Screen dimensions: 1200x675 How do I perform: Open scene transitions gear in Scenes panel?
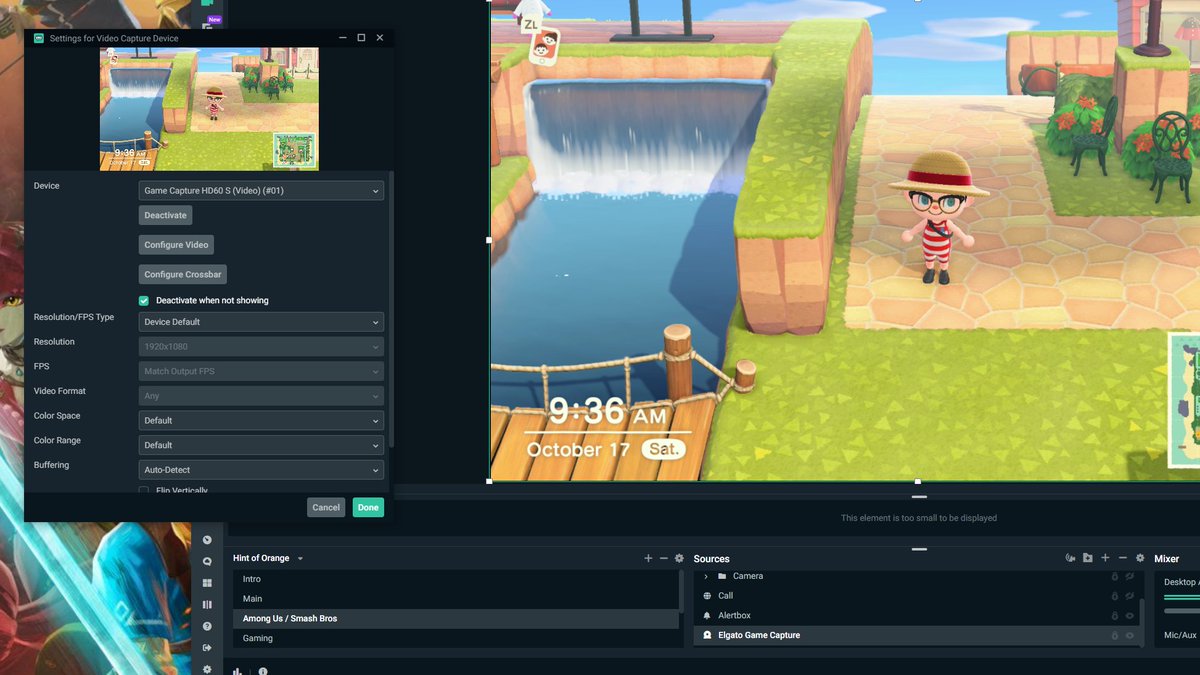click(679, 558)
